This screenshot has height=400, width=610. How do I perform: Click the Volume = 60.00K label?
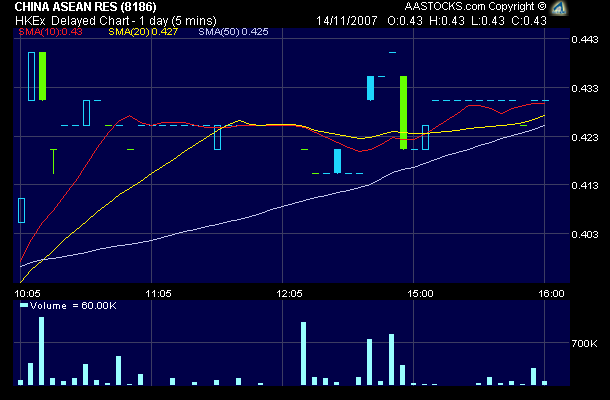click(73, 306)
